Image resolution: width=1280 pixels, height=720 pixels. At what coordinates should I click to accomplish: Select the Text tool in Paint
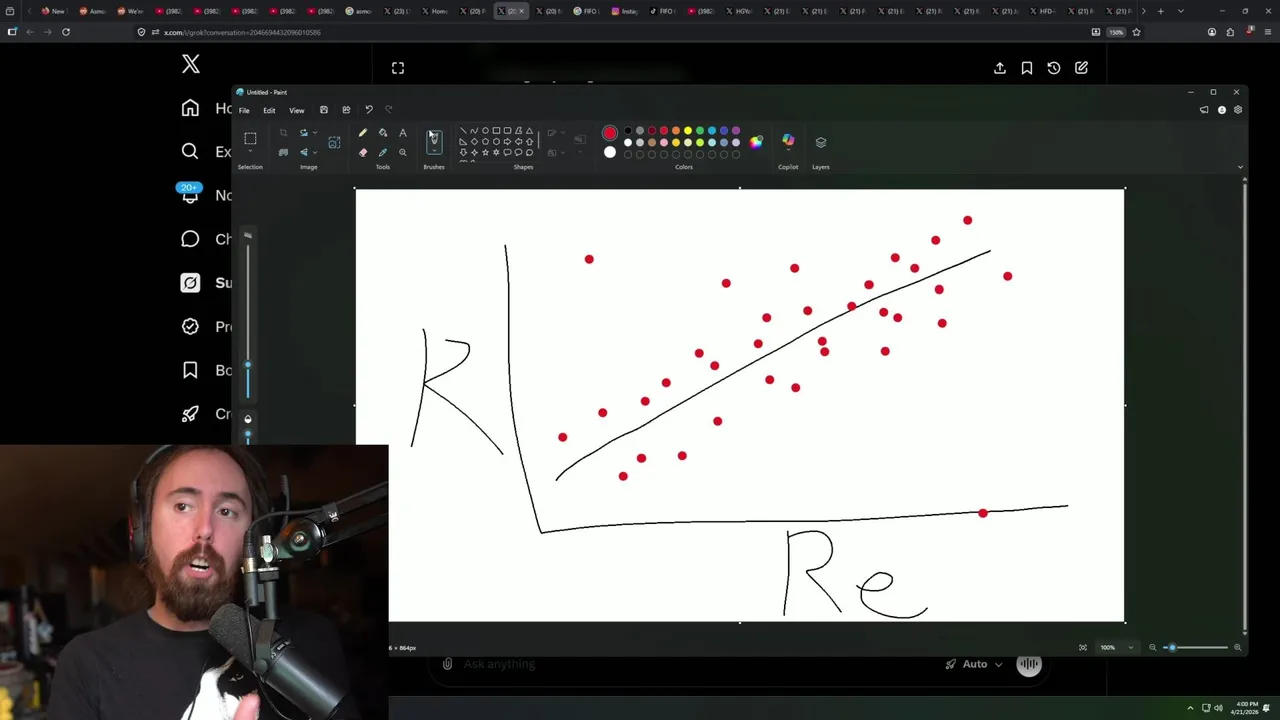click(403, 132)
